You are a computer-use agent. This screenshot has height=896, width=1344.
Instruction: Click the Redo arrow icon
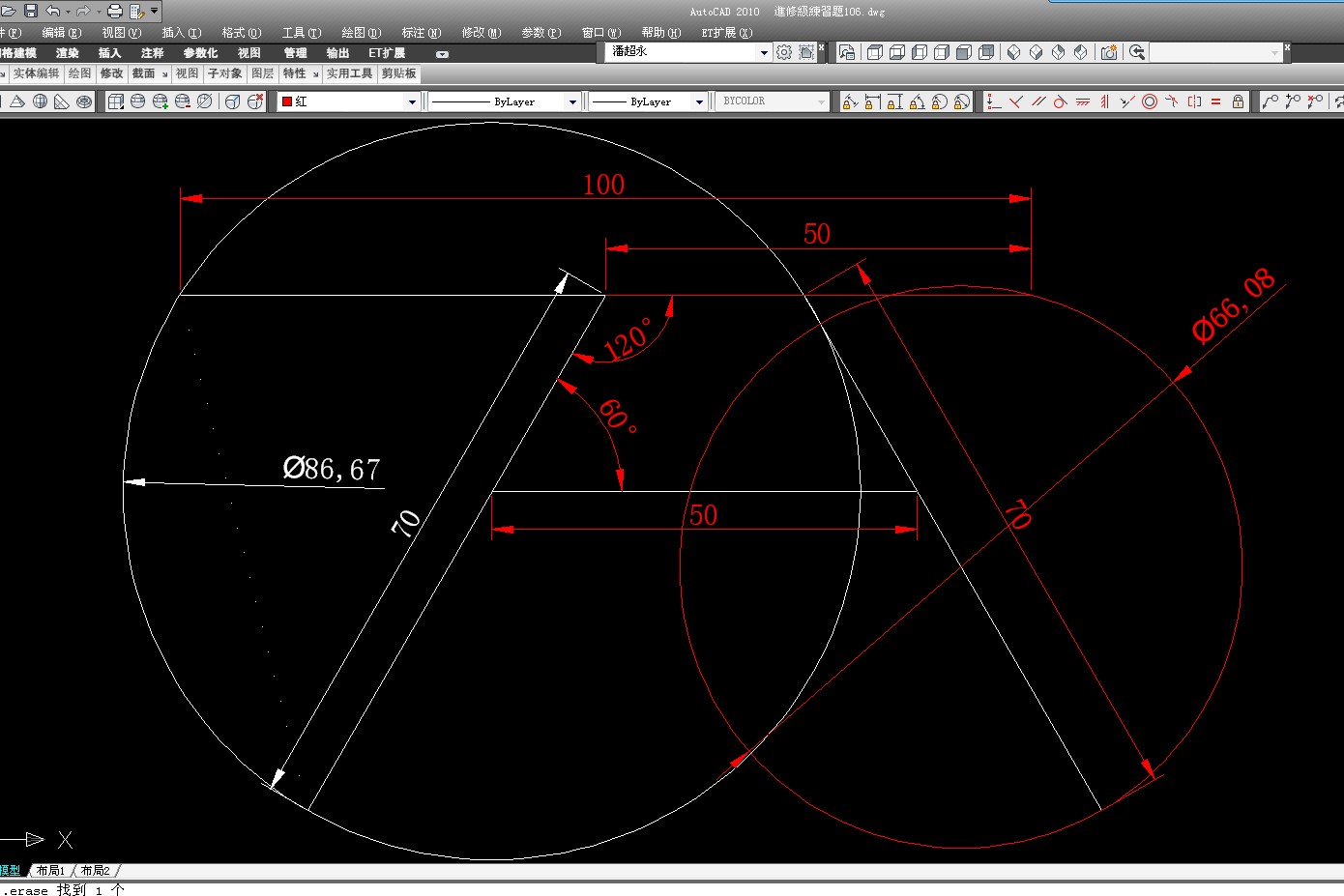pyautogui.click(x=83, y=12)
